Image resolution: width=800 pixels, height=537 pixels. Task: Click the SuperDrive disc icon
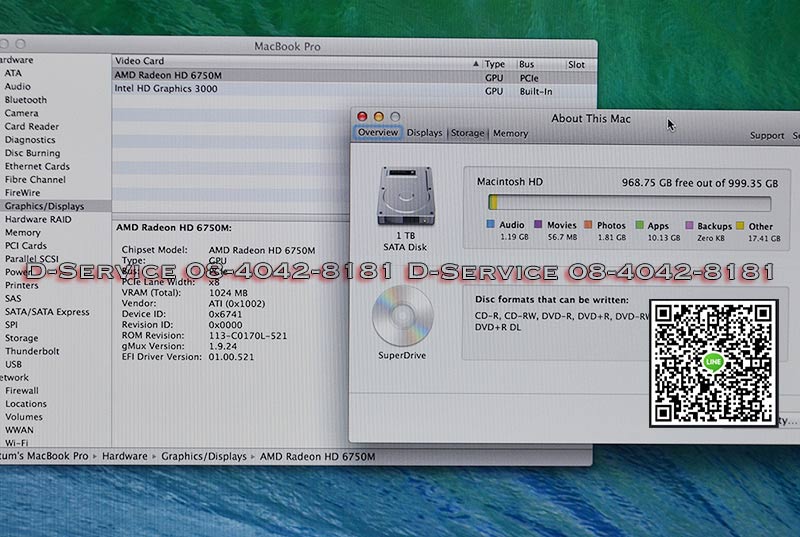point(403,316)
